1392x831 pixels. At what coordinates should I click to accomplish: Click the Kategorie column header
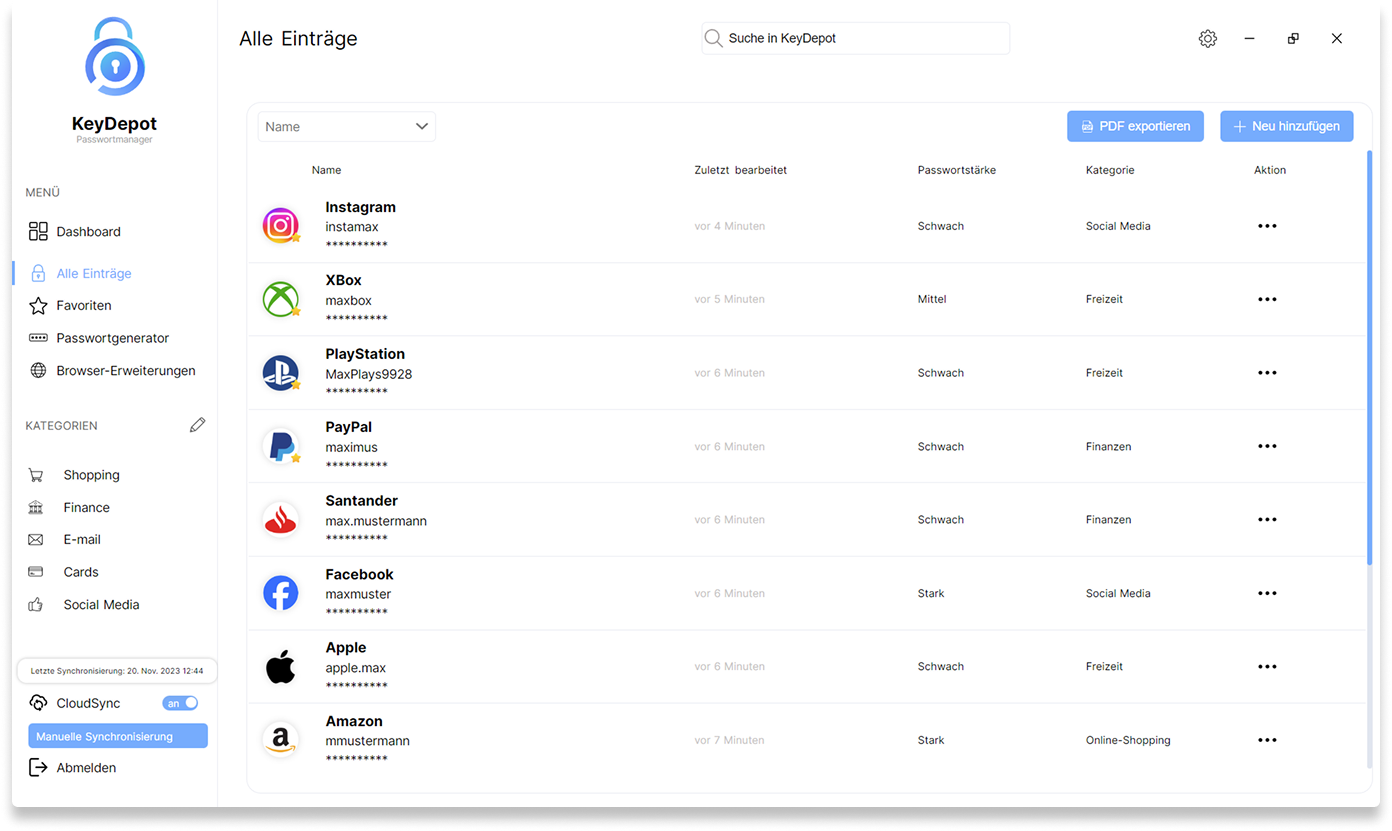tap(1110, 170)
